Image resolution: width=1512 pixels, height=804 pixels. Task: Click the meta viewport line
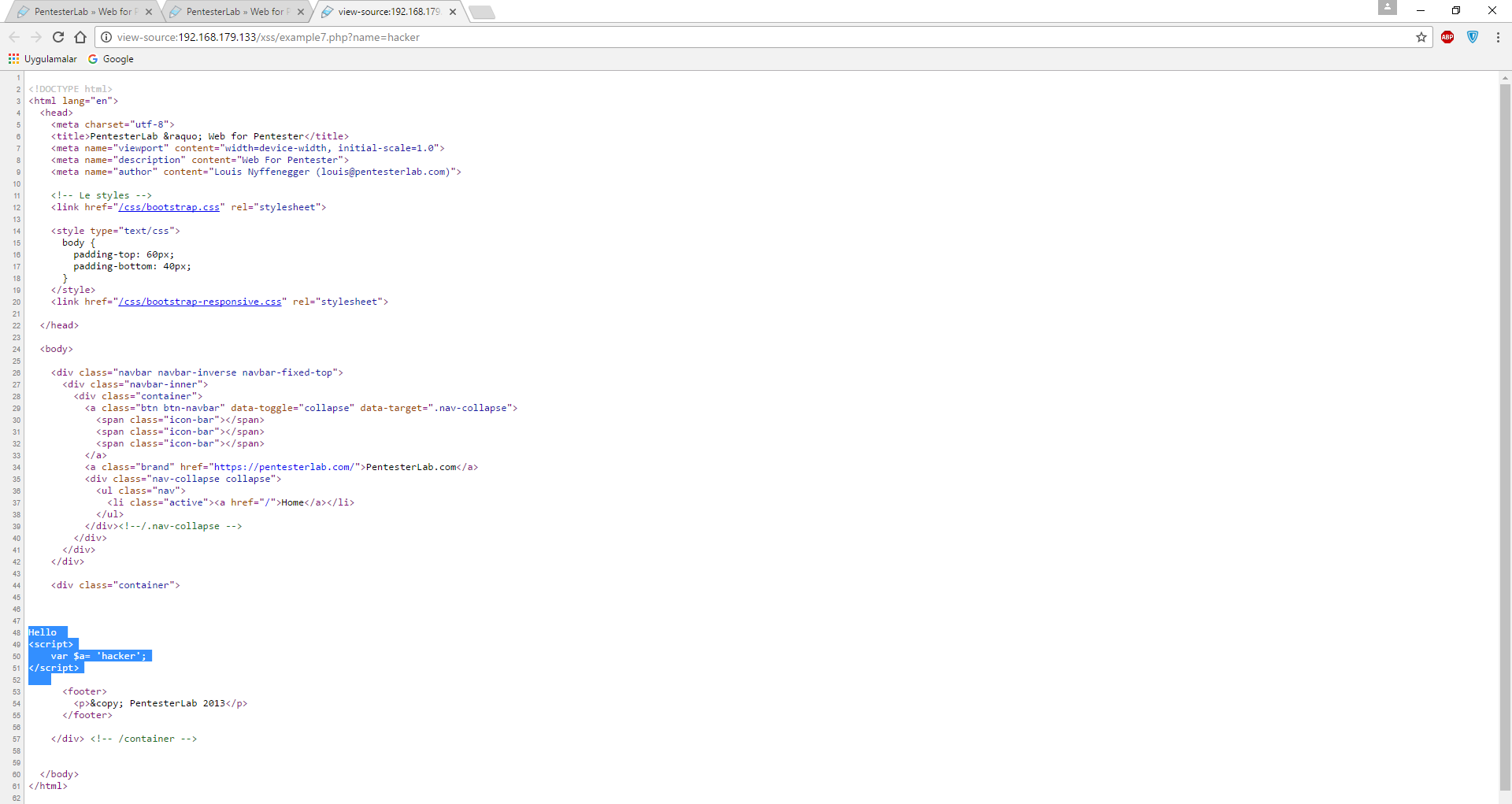pos(248,148)
